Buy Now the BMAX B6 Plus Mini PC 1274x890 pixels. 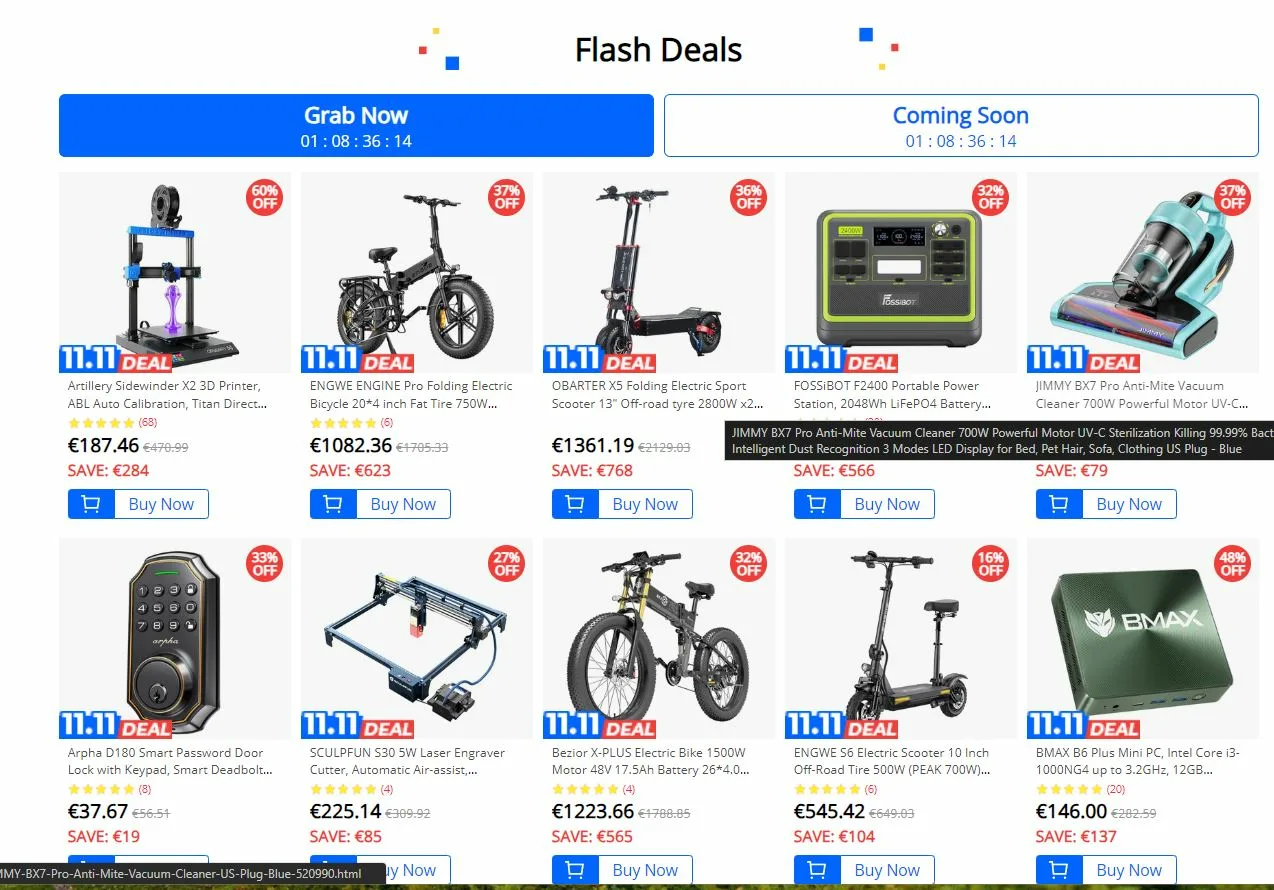(x=1129, y=870)
